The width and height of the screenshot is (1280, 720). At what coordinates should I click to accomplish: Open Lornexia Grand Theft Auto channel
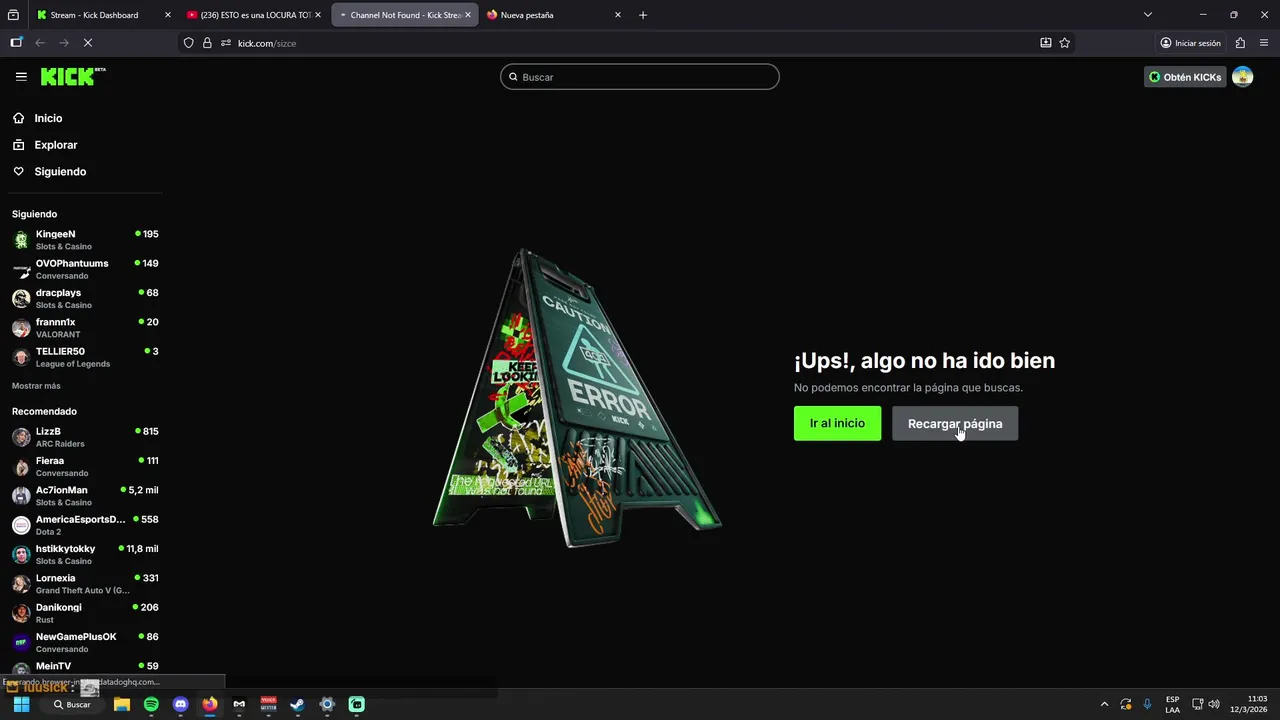tap(85, 584)
